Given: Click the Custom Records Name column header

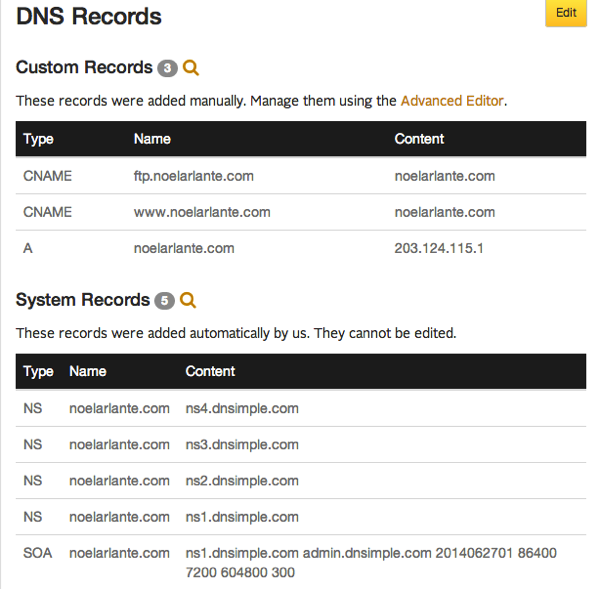Looking at the screenshot, I should [x=152, y=139].
